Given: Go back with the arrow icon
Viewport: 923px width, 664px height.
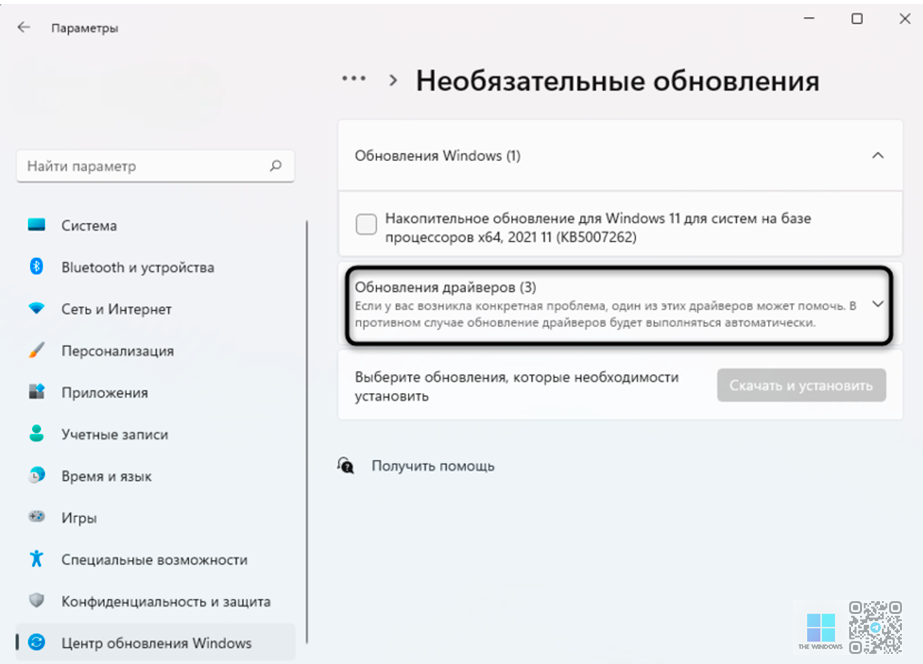Looking at the screenshot, I should (24, 27).
